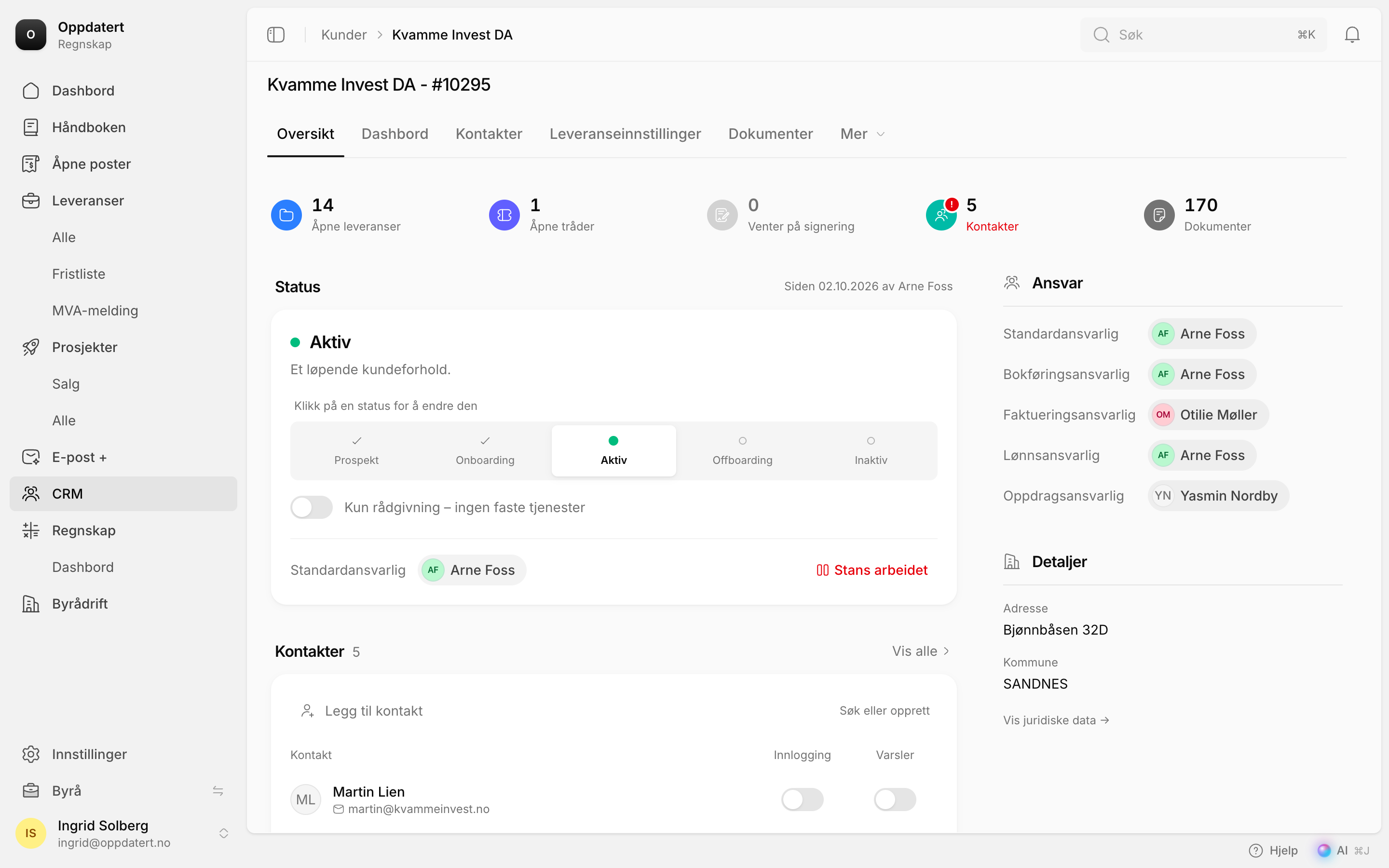Open Dashbord via home icon in sidebar
This screenshot has width=1389, height=868.
click(x=31, y=91)
